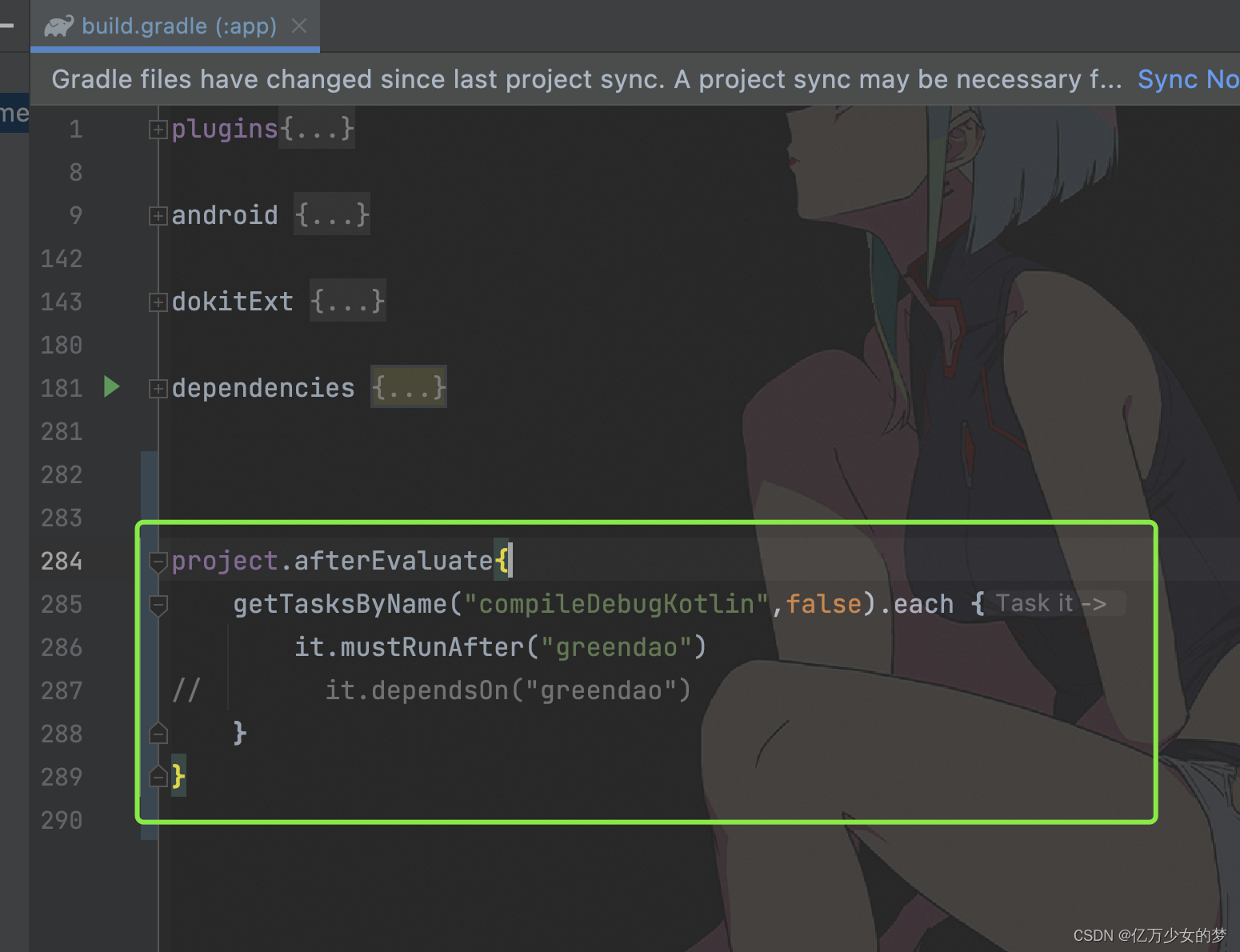Image resolution: width=1240 pixels, height=952 pixels.
Task: Click the plus fold box next to dependencies
Action: point(158,387)
